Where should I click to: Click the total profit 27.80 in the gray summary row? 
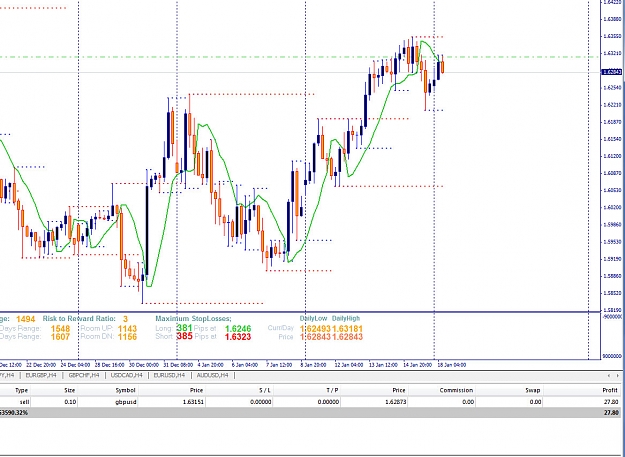click(x=611, y=413)
